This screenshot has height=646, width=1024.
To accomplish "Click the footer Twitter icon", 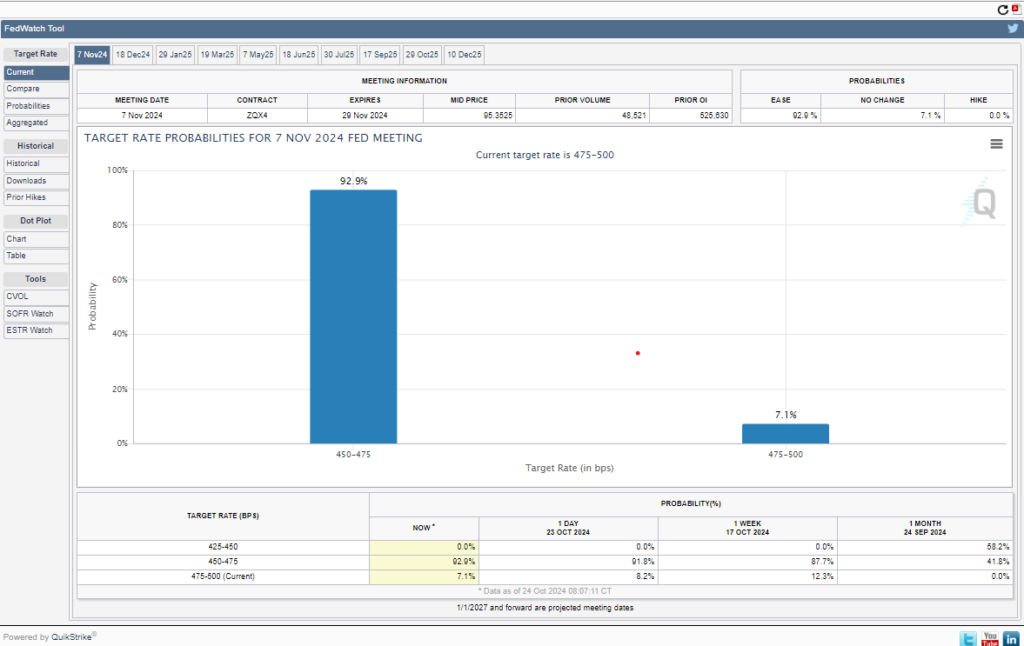I will coord(968,638).
